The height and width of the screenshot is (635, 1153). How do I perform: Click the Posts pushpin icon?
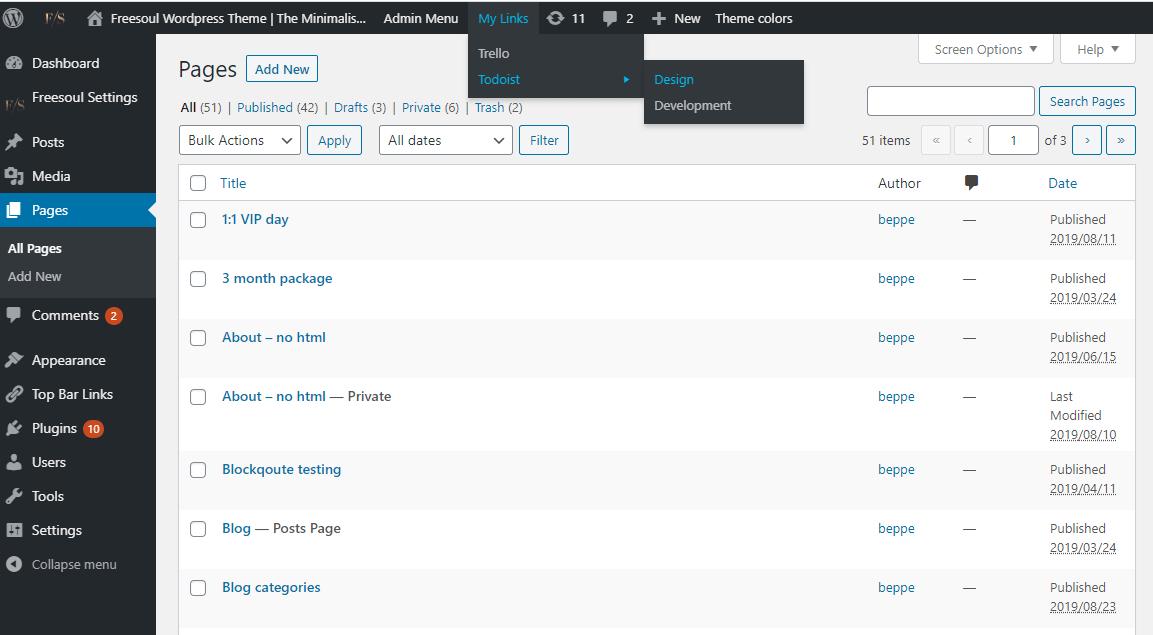[x=14, y=142]
